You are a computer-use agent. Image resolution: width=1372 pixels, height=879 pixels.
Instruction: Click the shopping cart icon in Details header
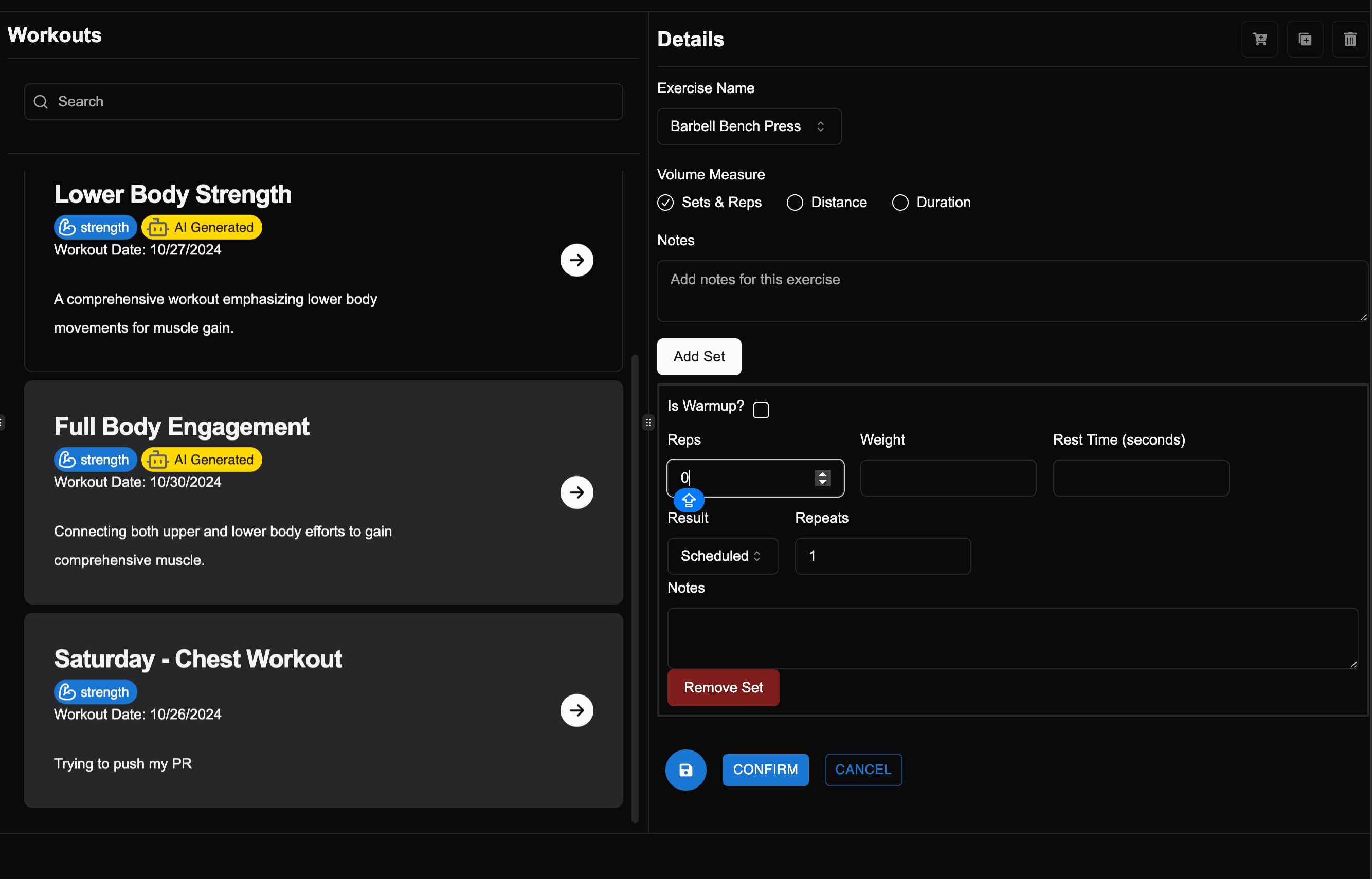(x=1259, y=39)
